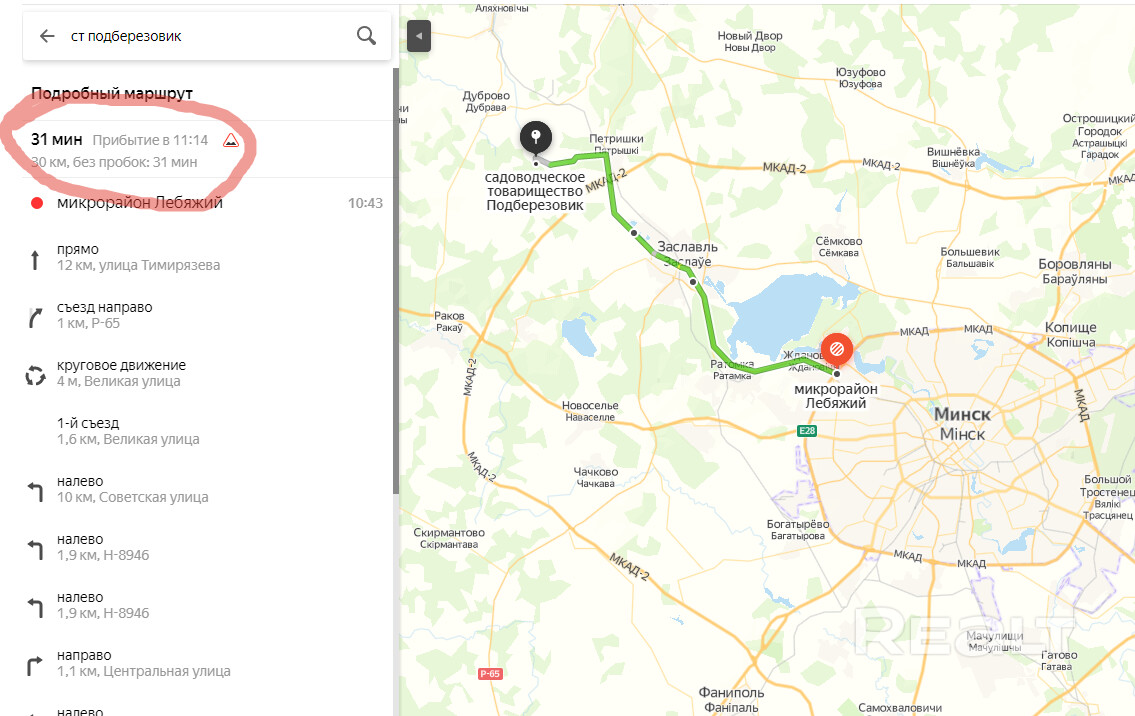Click the route panel scrollbar
1135x716 pixels.
pyautogui.click(x=396, y=281)
